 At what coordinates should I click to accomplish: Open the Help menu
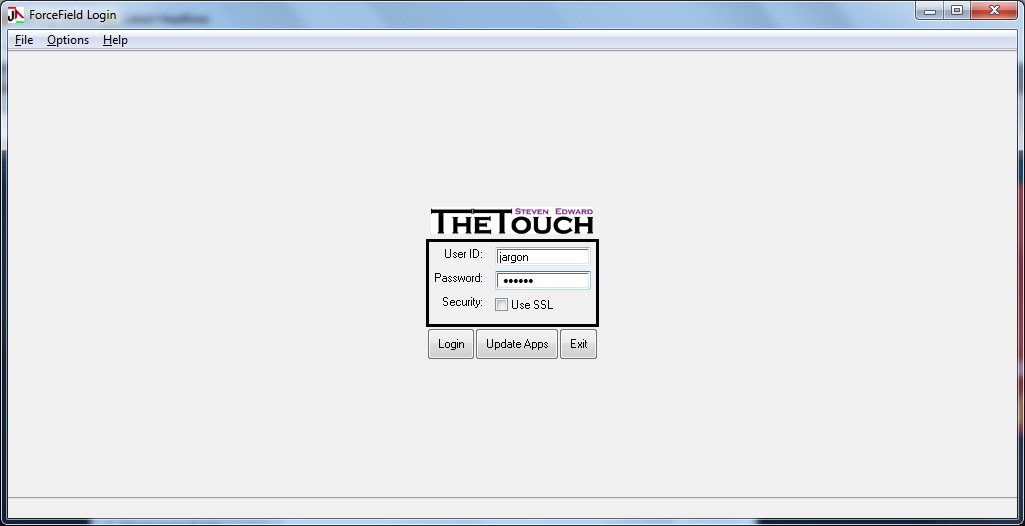tap(115, 40)
